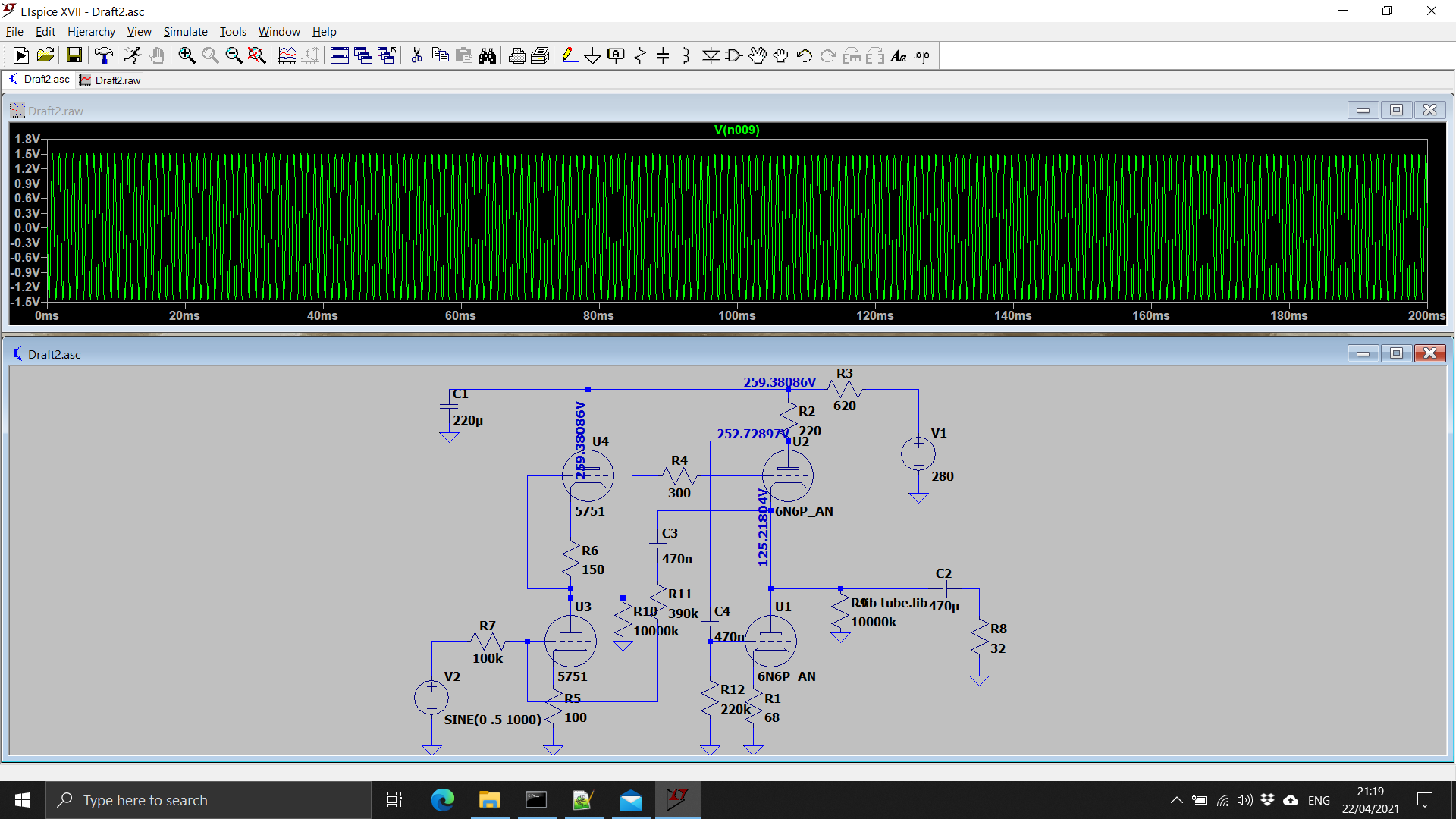1456x819 pixels.
Task: Click the New Schematic toolbar icon
Action: coord(21,55)
